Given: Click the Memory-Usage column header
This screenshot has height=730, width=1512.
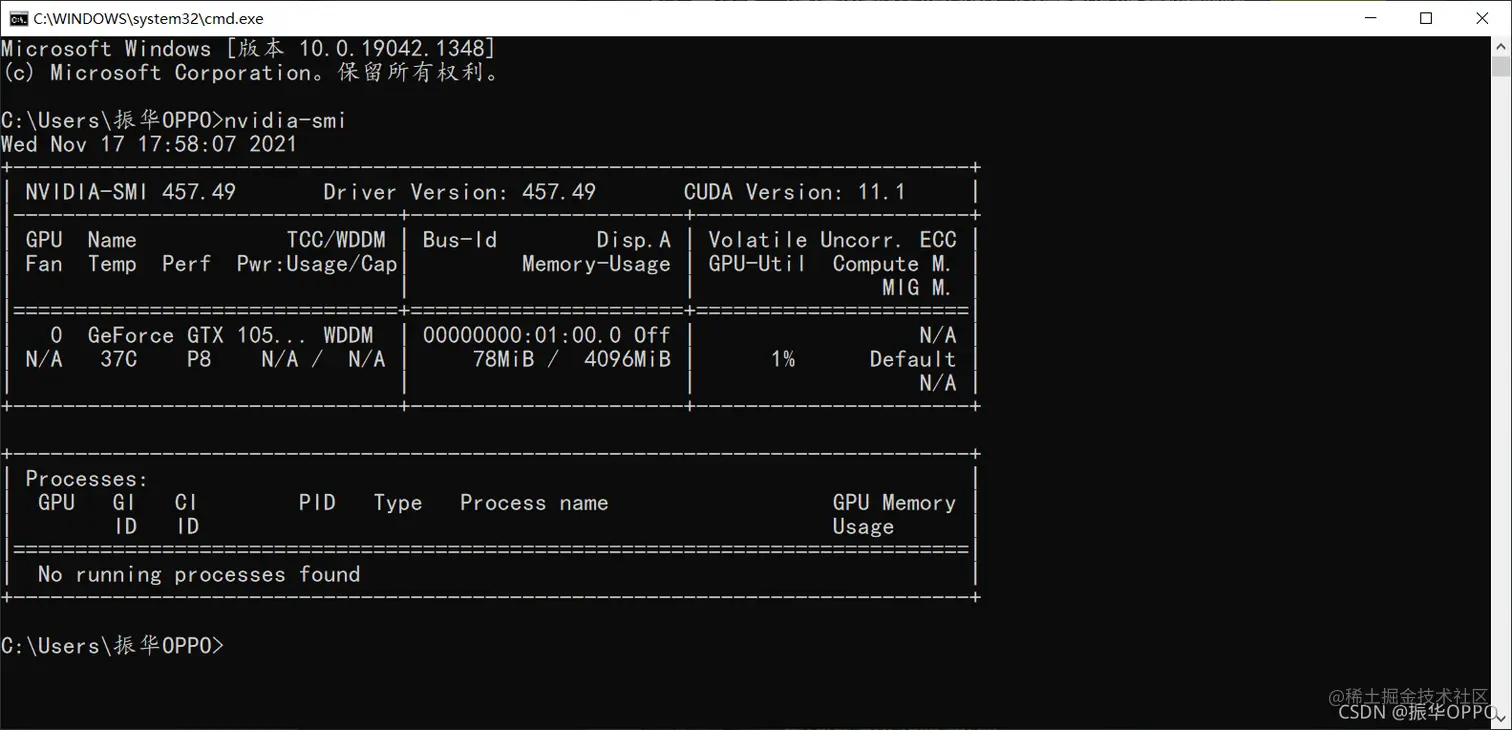Looking at the screenshot, I should click(596, 264).
